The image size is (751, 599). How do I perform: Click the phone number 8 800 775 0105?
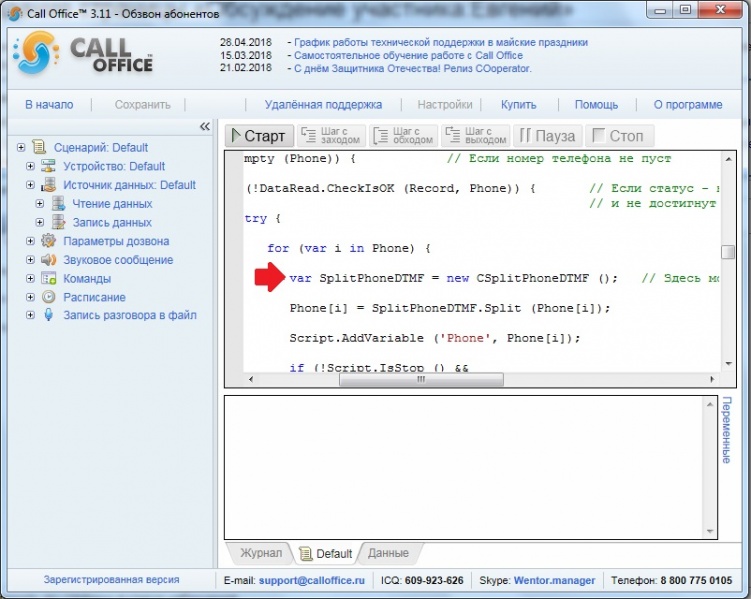point(696,580)
